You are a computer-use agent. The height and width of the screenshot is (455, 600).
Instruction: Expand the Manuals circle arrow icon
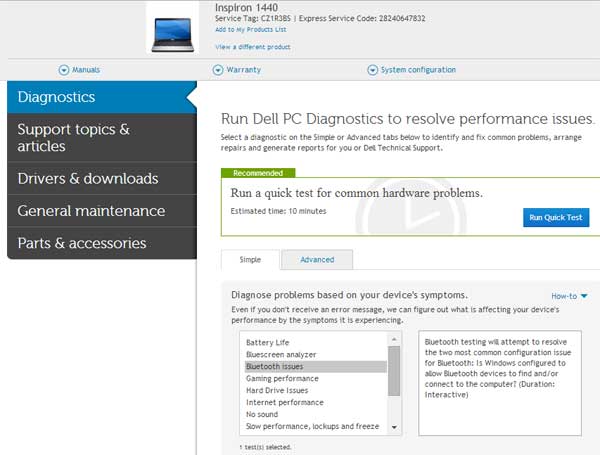(x=64, y=70)
